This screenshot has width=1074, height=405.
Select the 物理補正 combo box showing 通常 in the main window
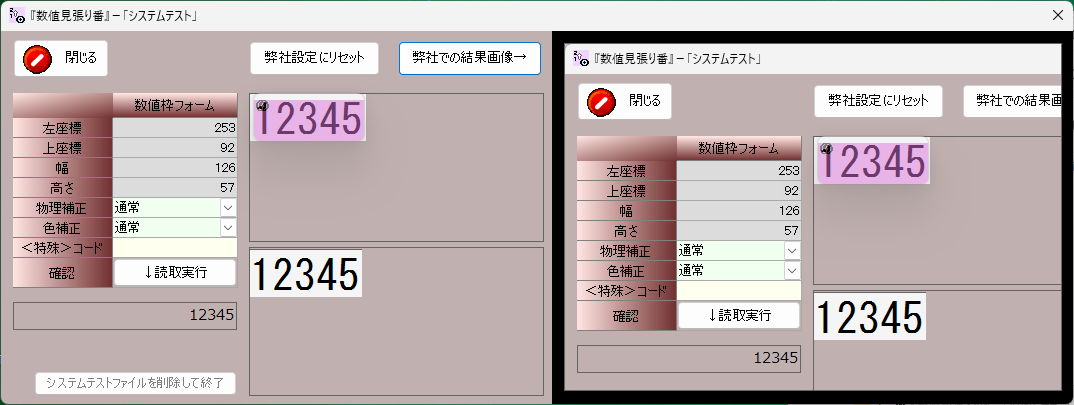(175, 208)
